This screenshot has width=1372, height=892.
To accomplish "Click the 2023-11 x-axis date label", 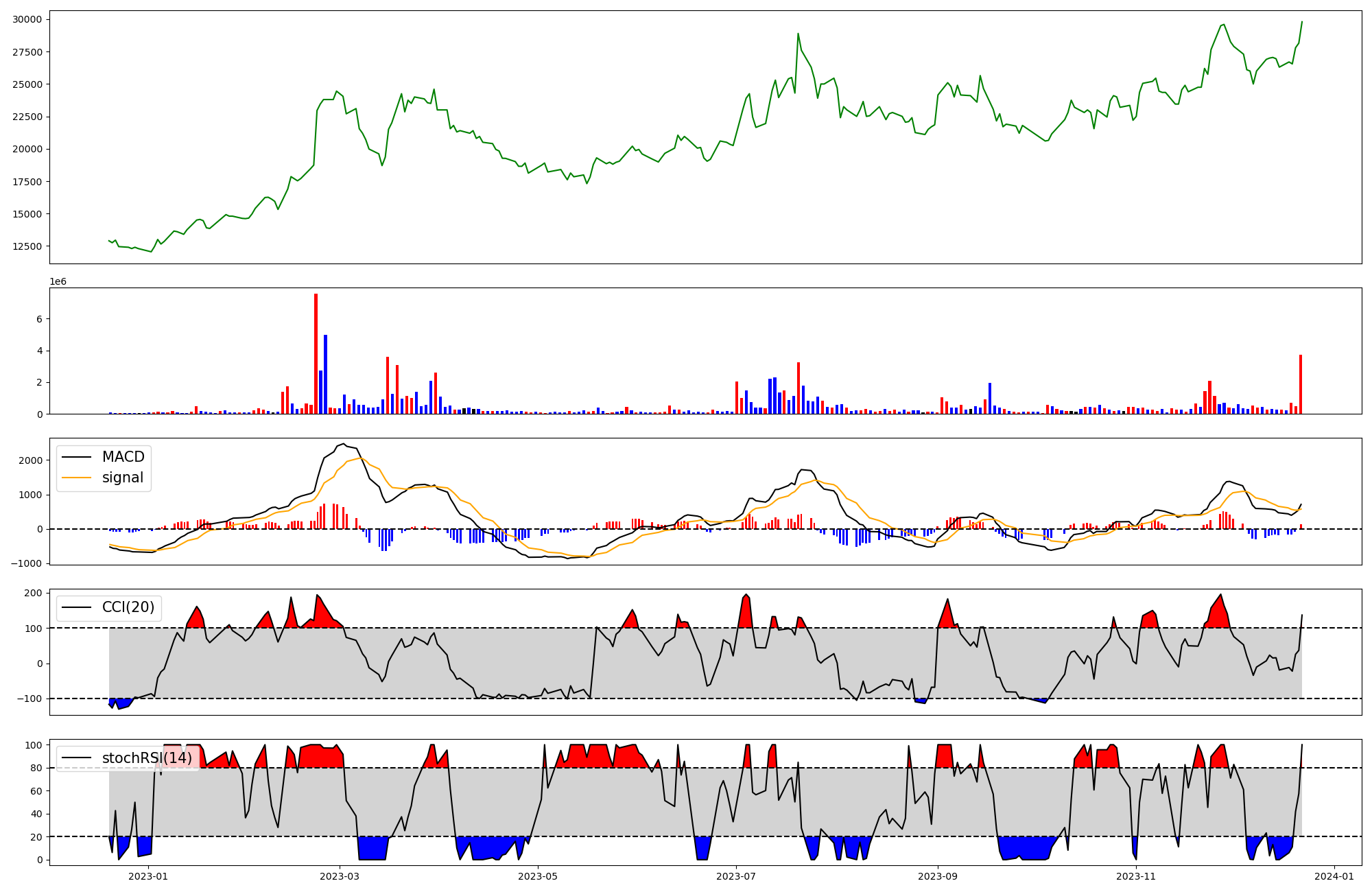I will (x=1136, y=876).
